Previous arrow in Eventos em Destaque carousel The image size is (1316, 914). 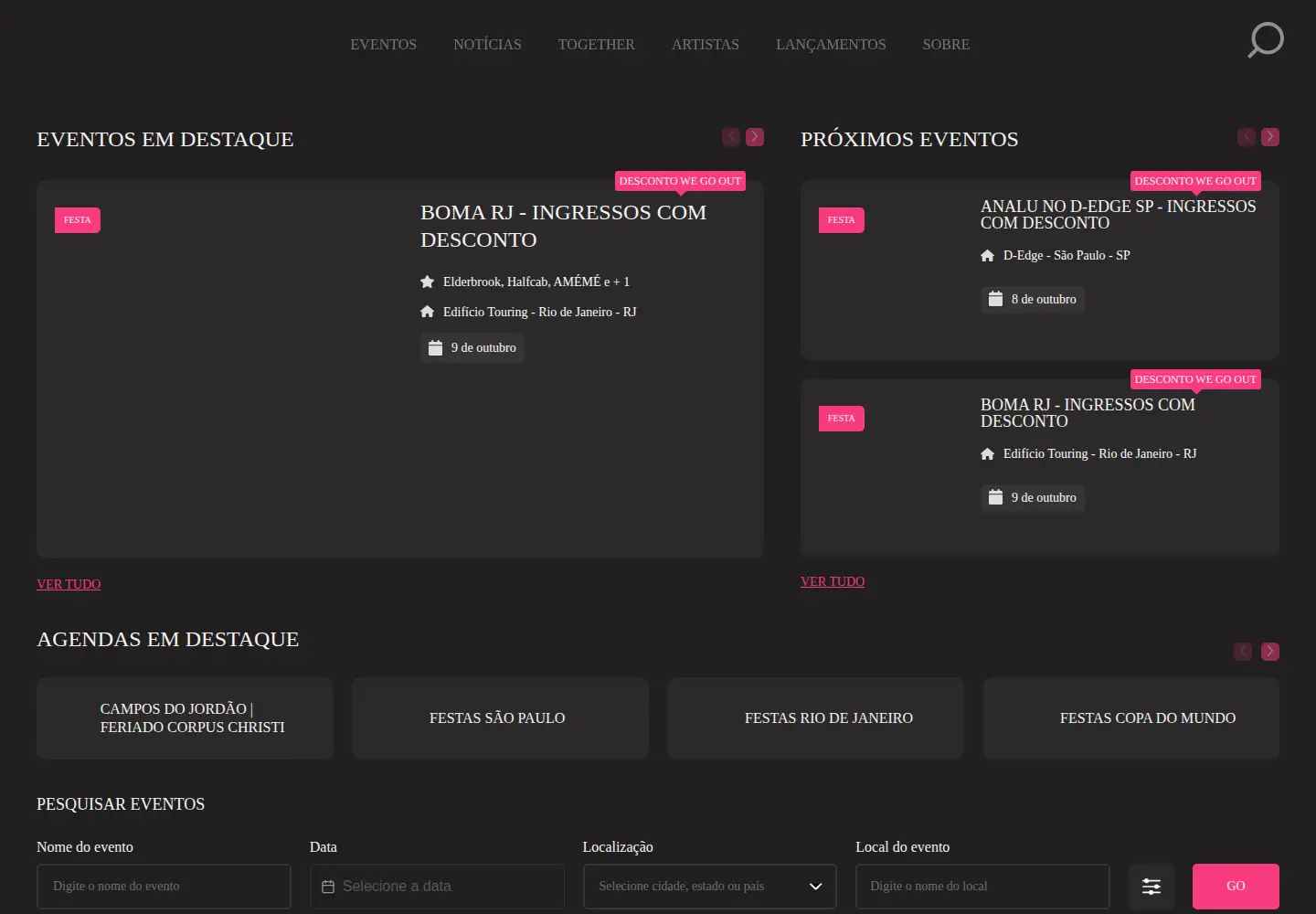click(x=731, y=137)
